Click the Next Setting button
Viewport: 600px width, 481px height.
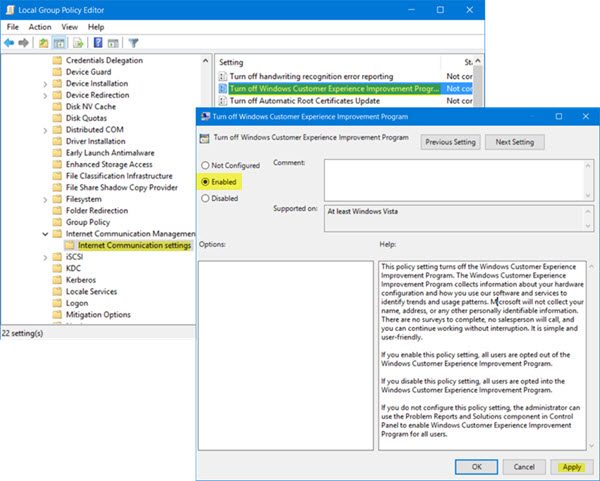(515, 142)
